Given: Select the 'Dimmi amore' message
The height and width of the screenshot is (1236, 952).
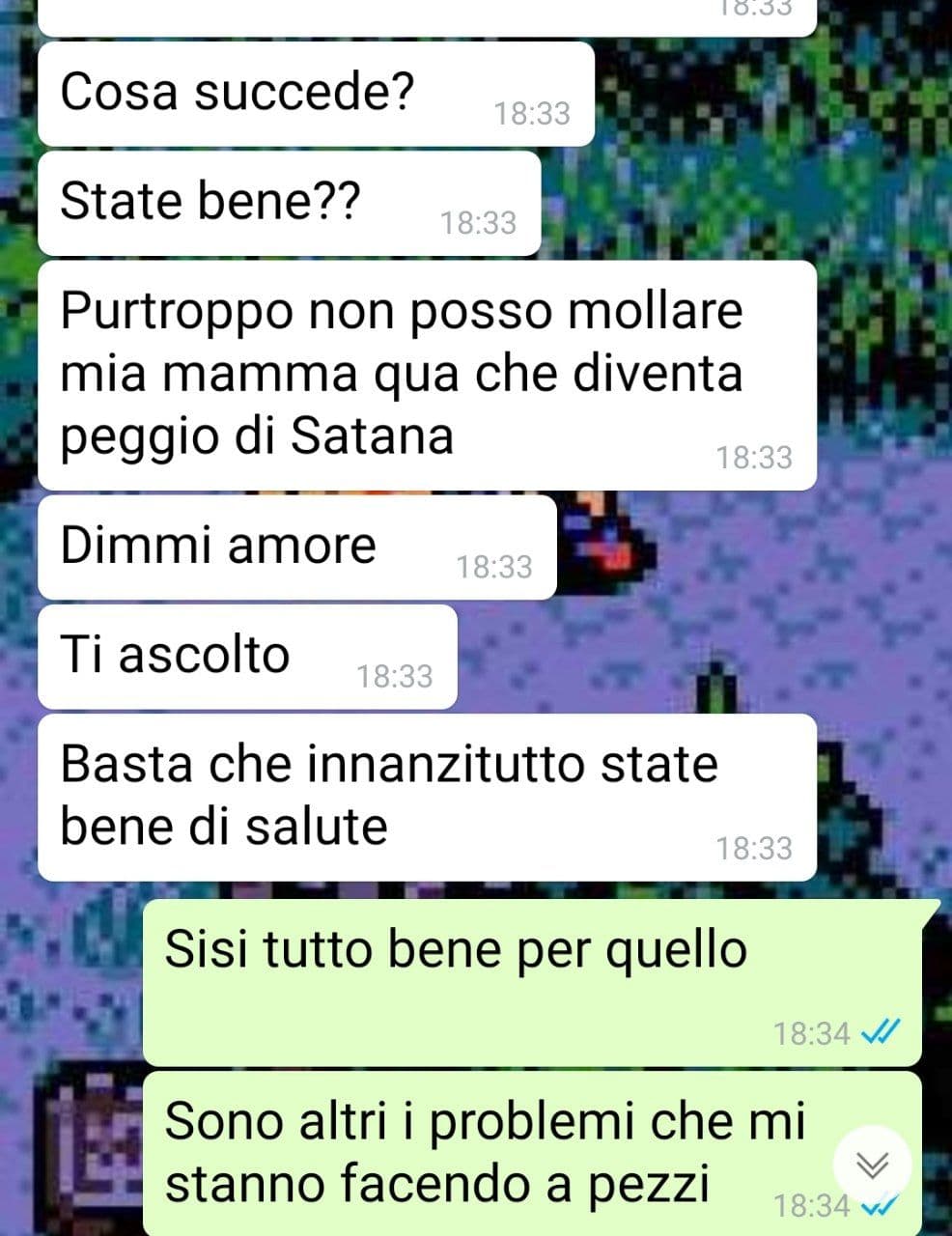Looking at the screenshot, I should 296,547.
